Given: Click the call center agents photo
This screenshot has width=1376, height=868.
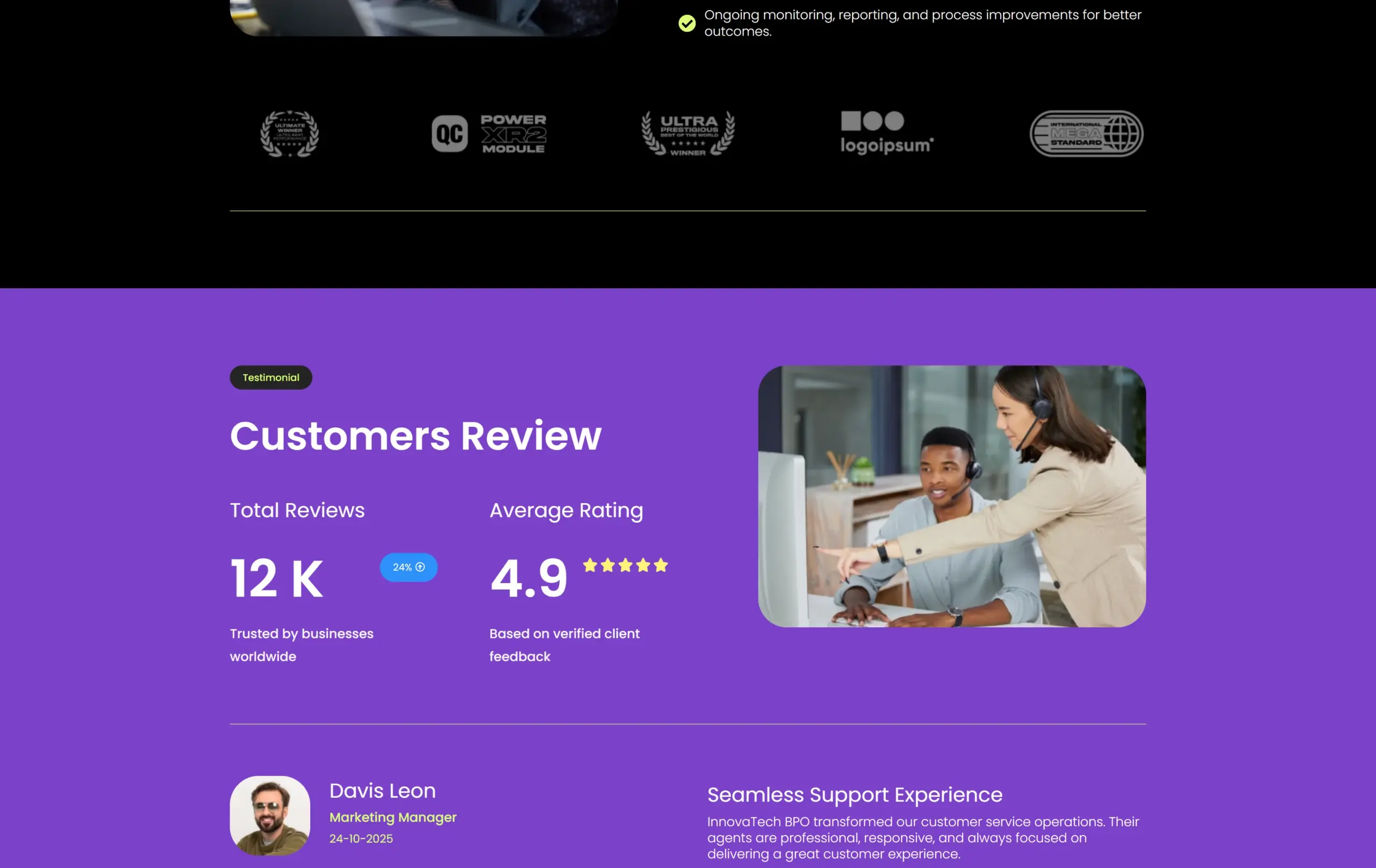Looking at the screenshot, I should (x=951, y=496).
